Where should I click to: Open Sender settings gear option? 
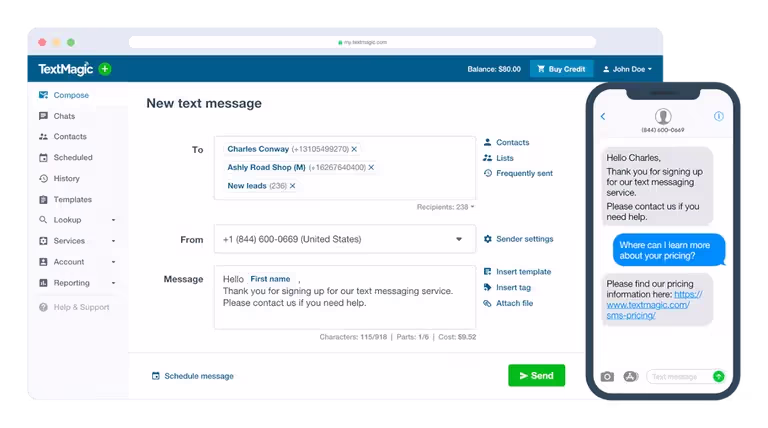517,239
